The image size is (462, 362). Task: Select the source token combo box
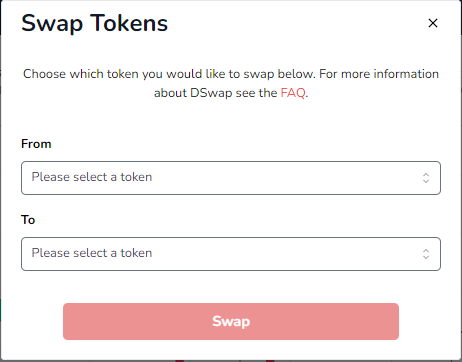tap(231, 178)
